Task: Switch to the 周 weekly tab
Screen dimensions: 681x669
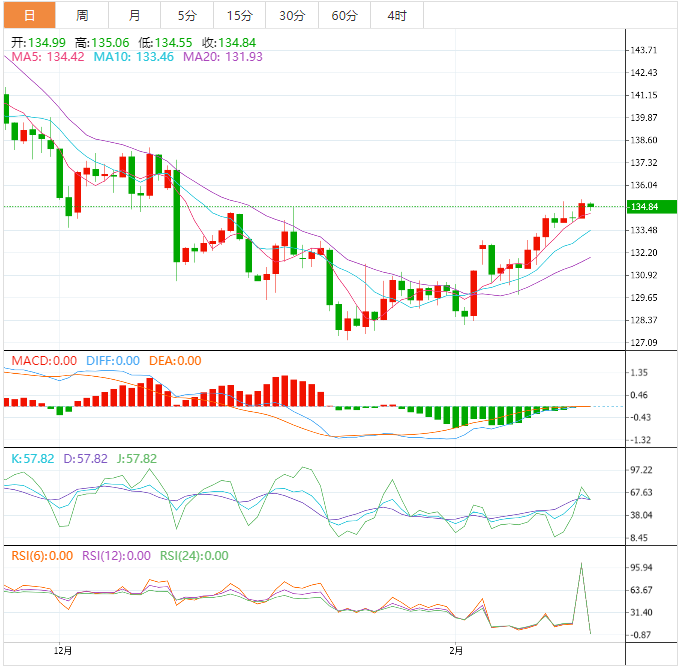Action: click(82, 15)
